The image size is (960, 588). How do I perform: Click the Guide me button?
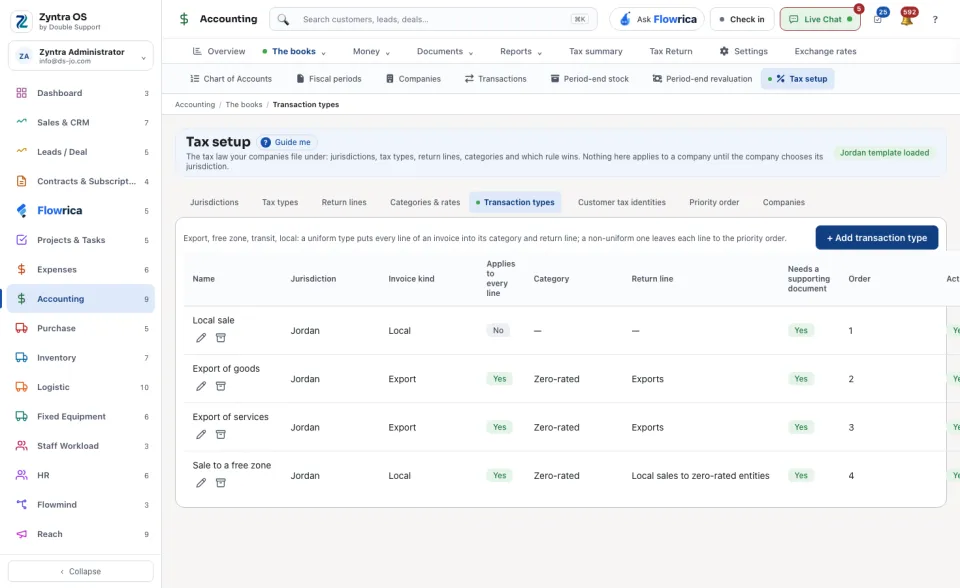click(x=287, y=142)
